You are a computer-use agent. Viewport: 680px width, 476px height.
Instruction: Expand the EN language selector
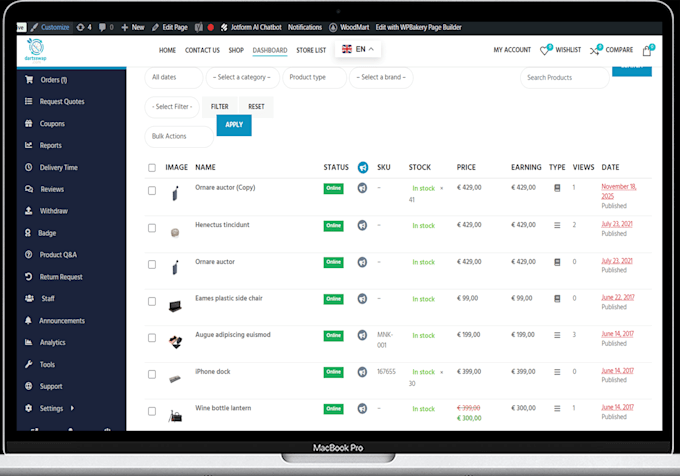point(358,49)
